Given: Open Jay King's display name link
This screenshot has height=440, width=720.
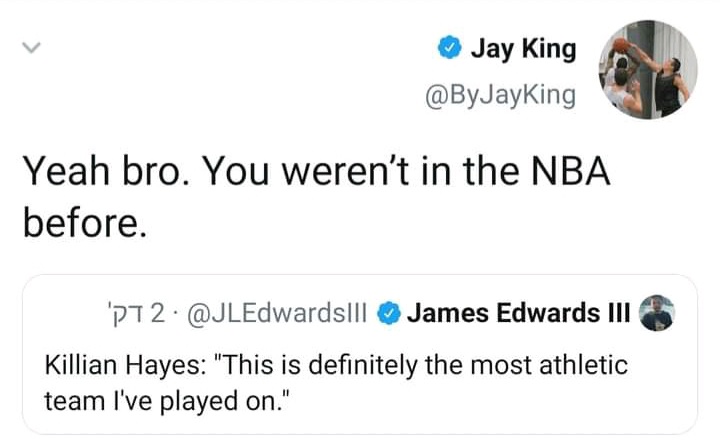Looking at the screenshot, I should click(x=523, y=48).
